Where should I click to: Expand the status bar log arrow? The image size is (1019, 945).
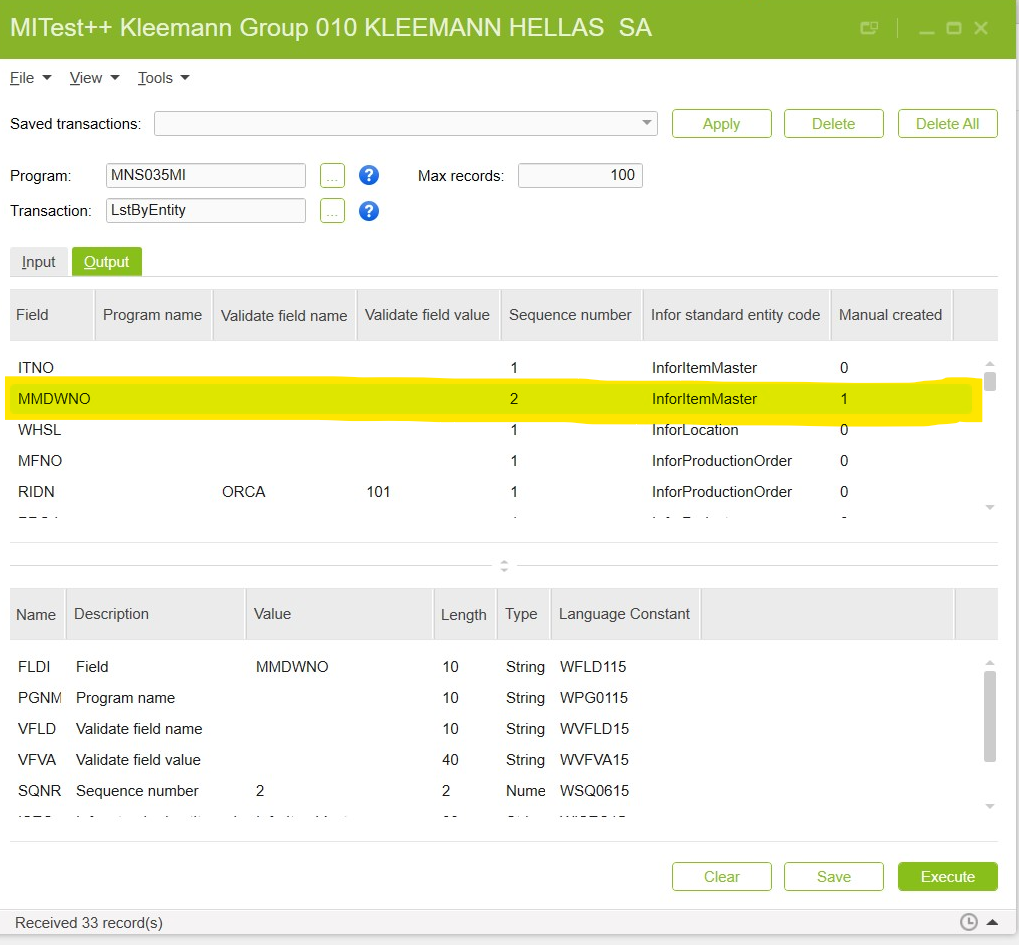992,922
